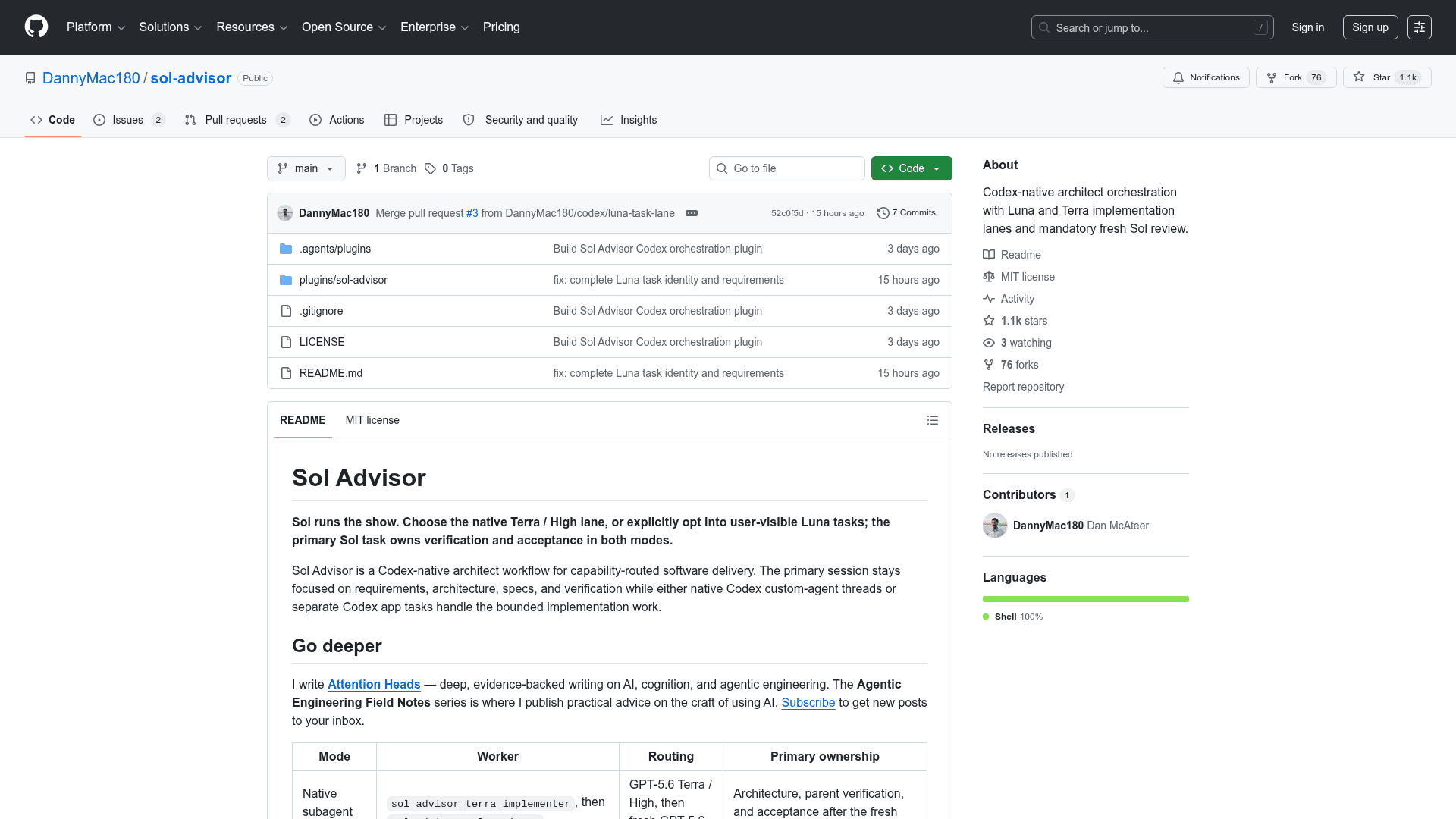Screen dimensions: 1456x819
Task: Go to the GitHub homepage logo
Action: click(x=36, y=27)
